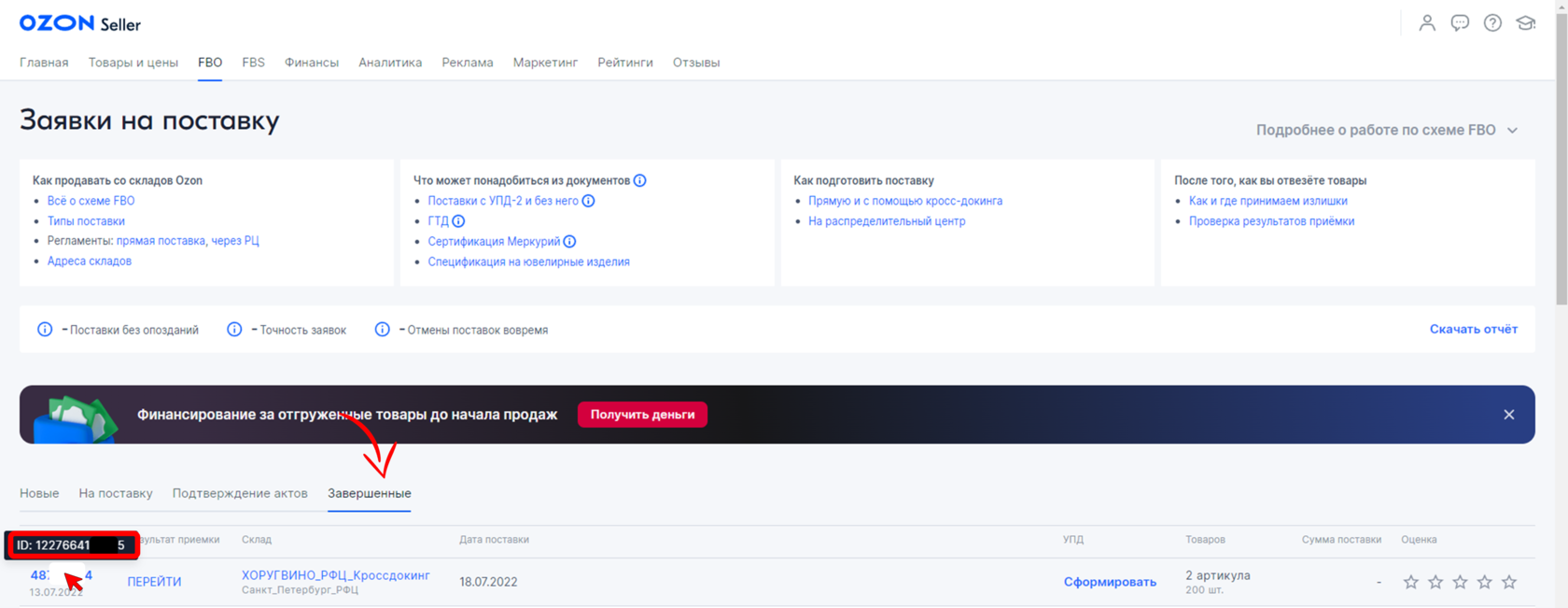Open the Всё о схеме FBO link
The width and height of the screenshot is (1568, 608).
click(x=91, y=201)
